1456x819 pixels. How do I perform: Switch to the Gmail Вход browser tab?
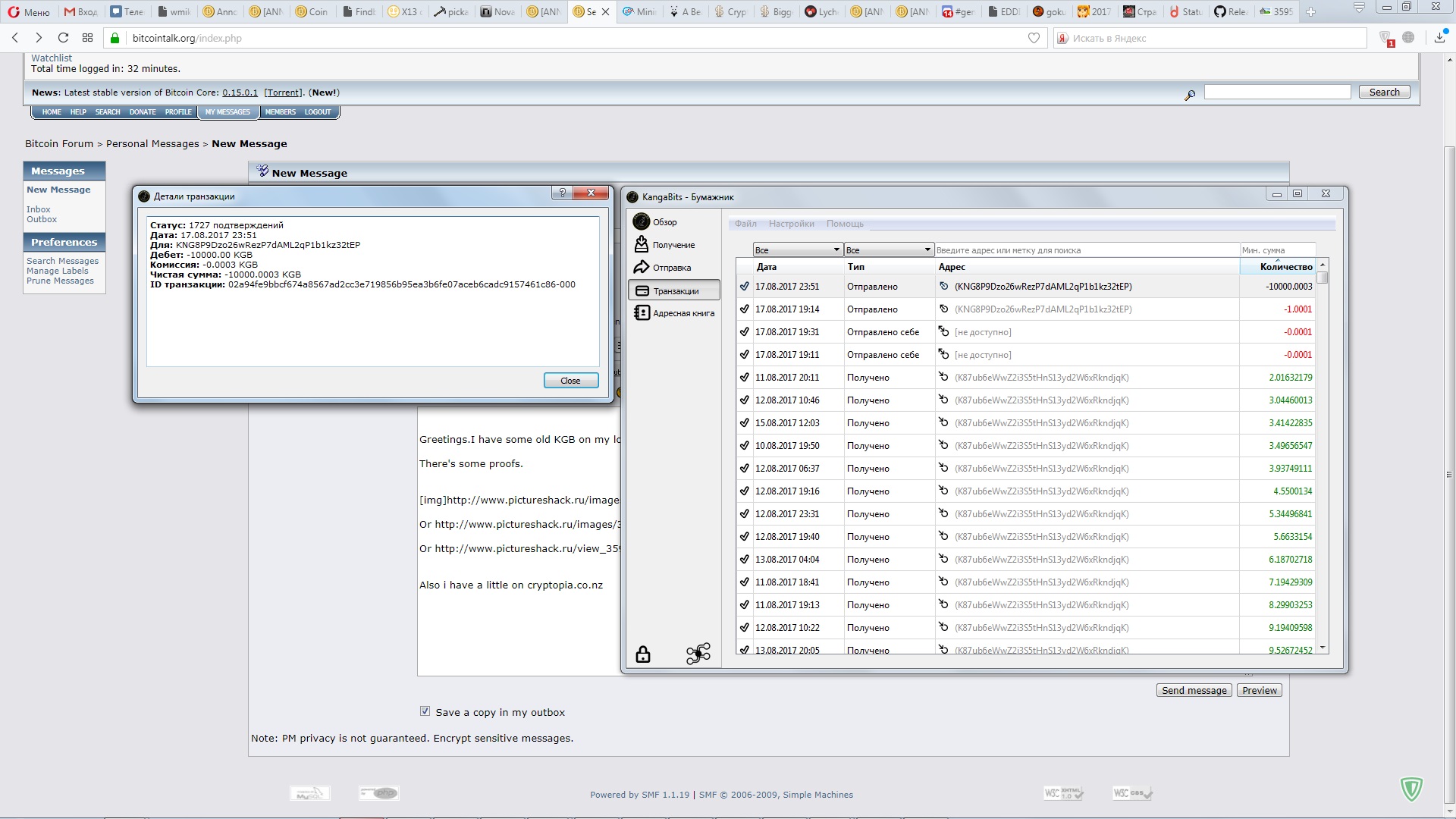[81, 11]
